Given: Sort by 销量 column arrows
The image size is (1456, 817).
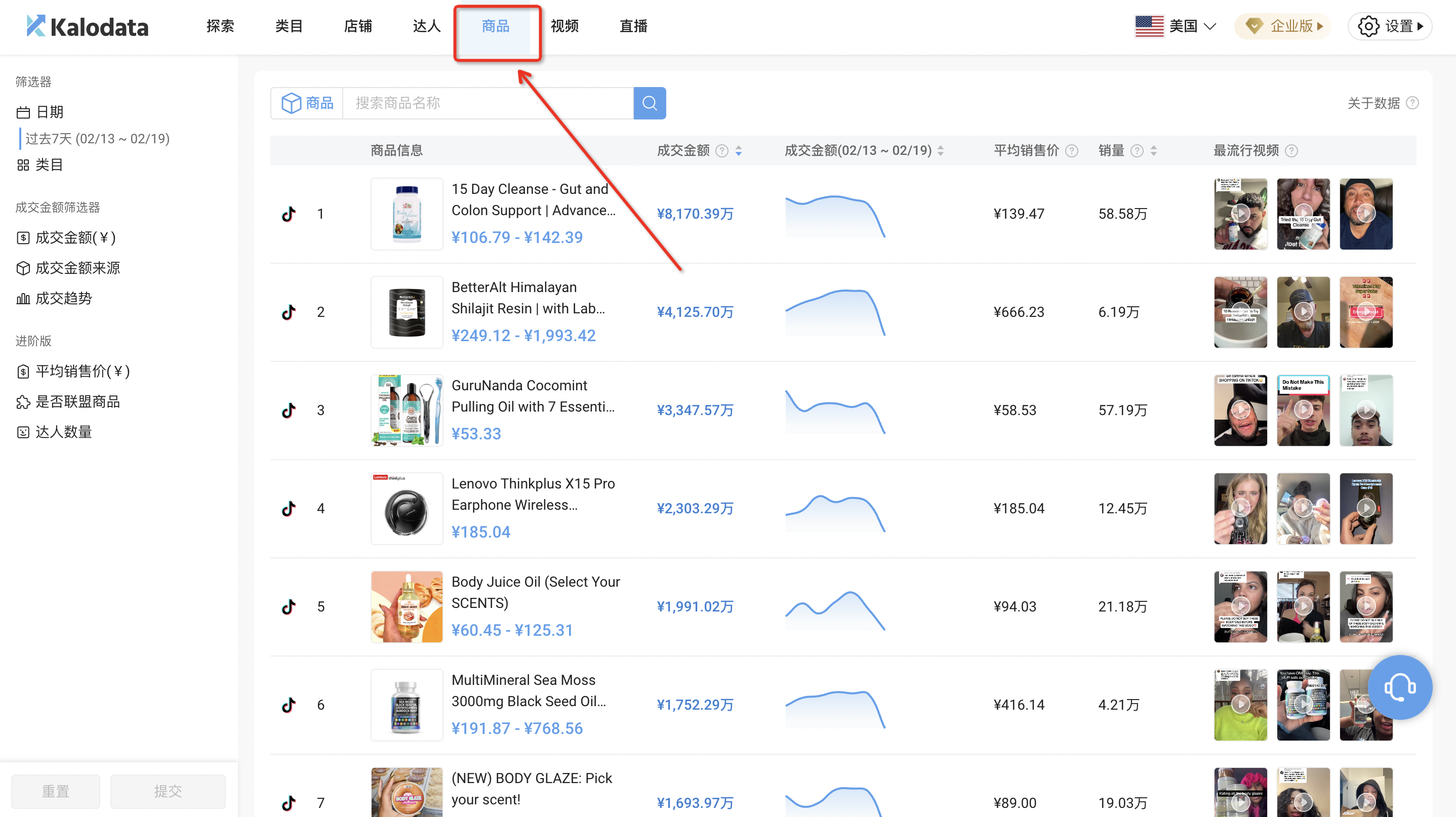Looking at the screenshot, I should [x=1154, y=150].
